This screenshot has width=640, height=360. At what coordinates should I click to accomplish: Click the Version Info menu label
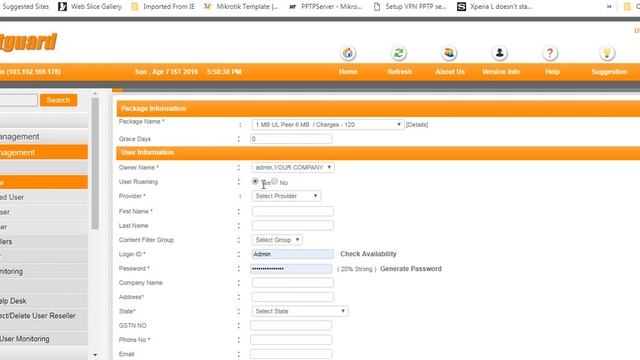(501, 72)
